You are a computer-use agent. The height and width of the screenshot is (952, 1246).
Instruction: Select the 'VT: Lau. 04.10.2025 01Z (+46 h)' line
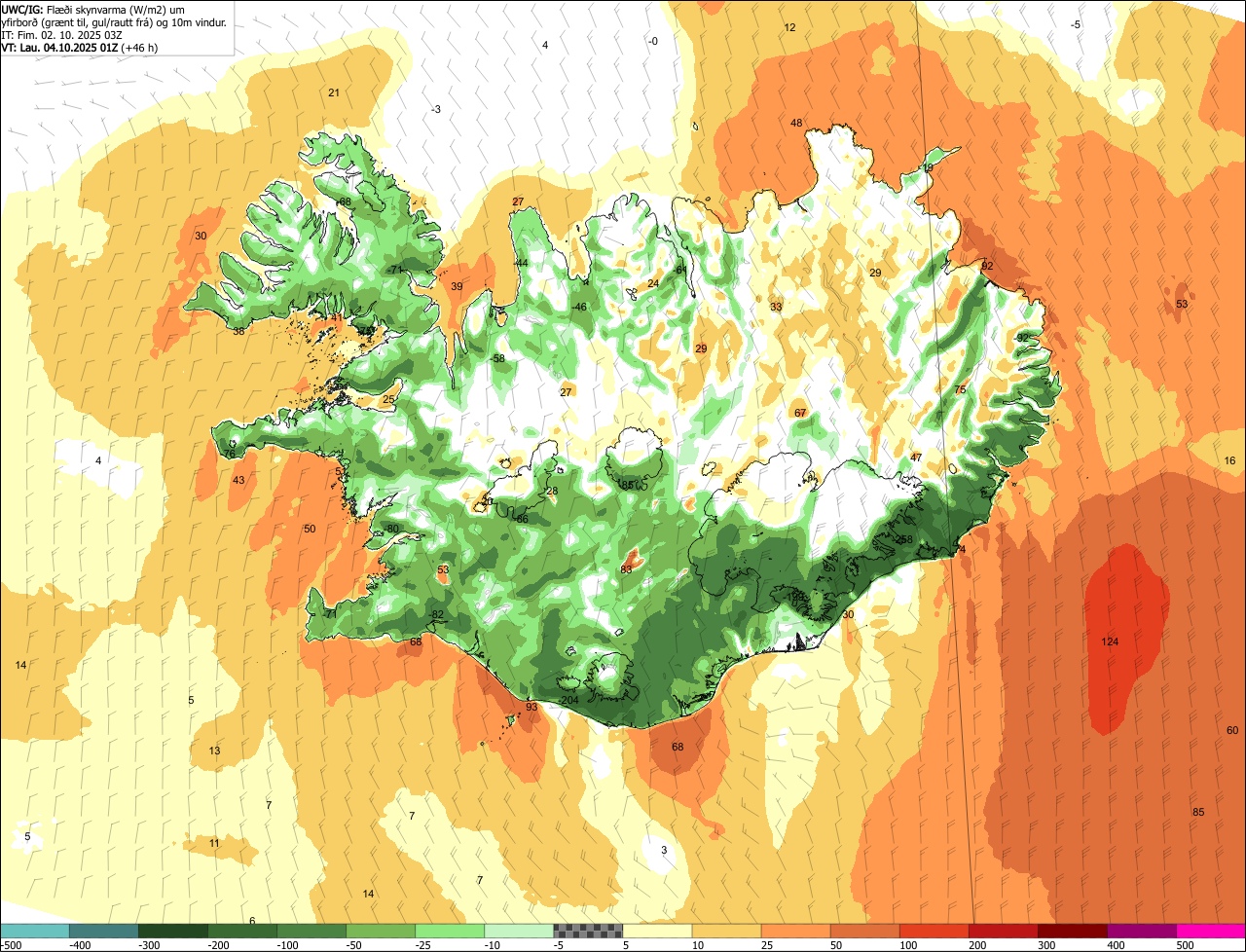tap(79, 47)
